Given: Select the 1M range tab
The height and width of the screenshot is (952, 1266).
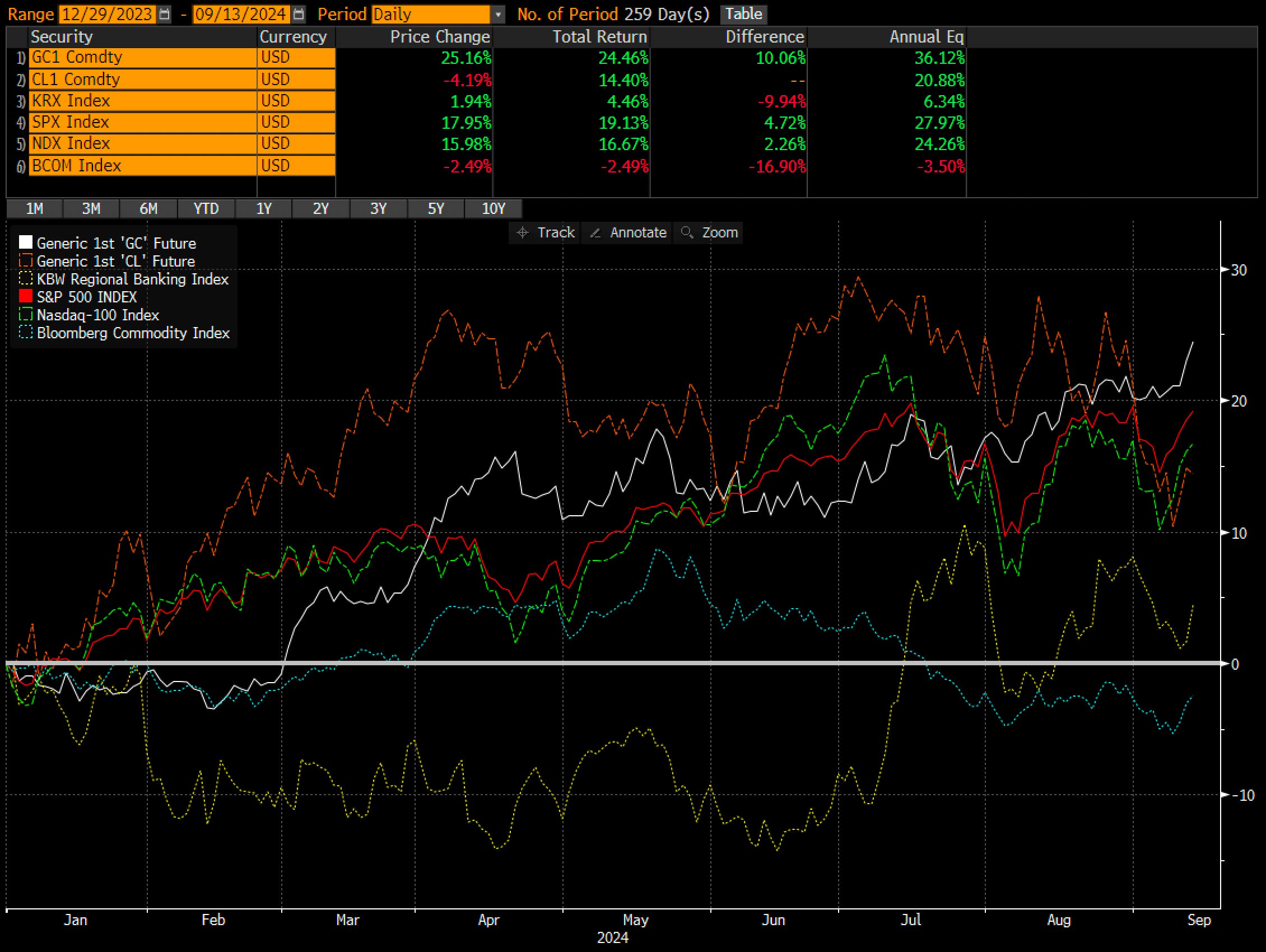Looking at the screenshot, I should tap(34, 209).
